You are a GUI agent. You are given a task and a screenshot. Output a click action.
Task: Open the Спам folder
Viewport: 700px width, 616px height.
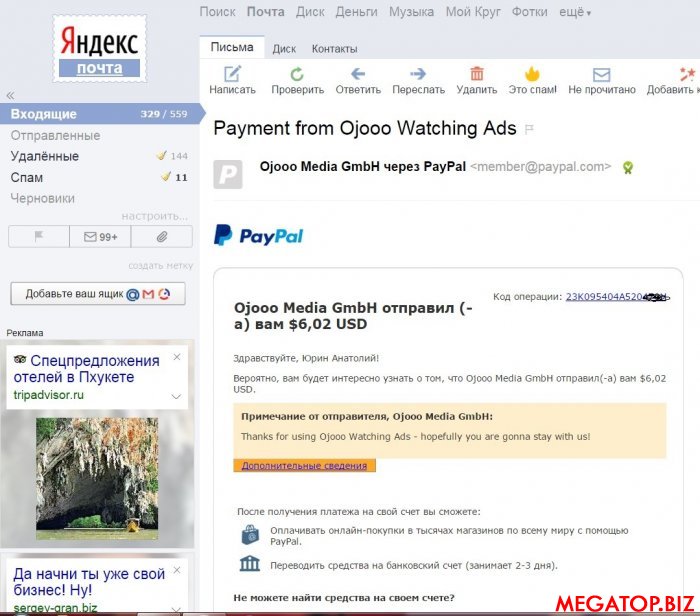coord(27,177)
